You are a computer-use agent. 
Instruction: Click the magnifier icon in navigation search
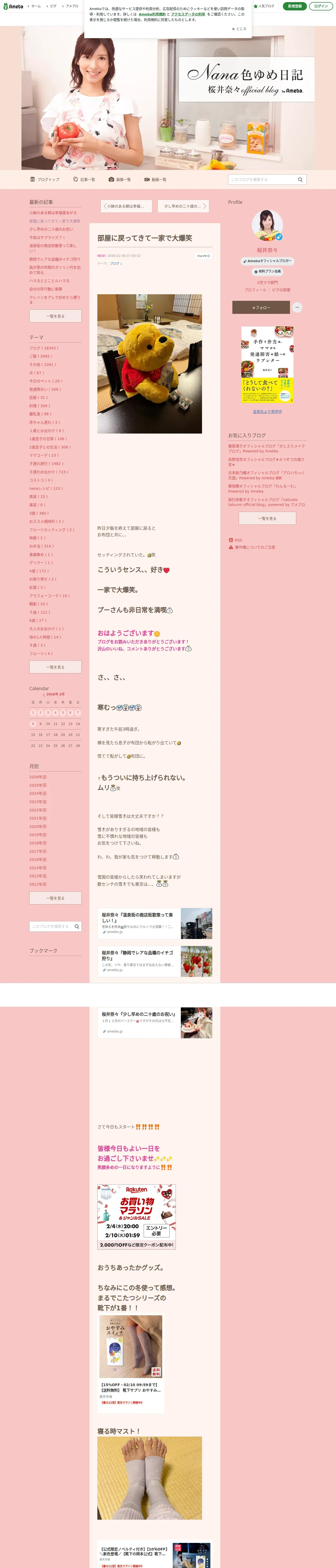pos(300,180)
